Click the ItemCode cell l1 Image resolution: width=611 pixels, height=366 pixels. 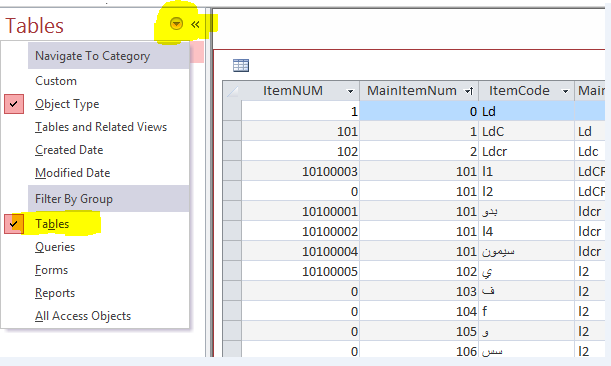(x=526, y=172)
